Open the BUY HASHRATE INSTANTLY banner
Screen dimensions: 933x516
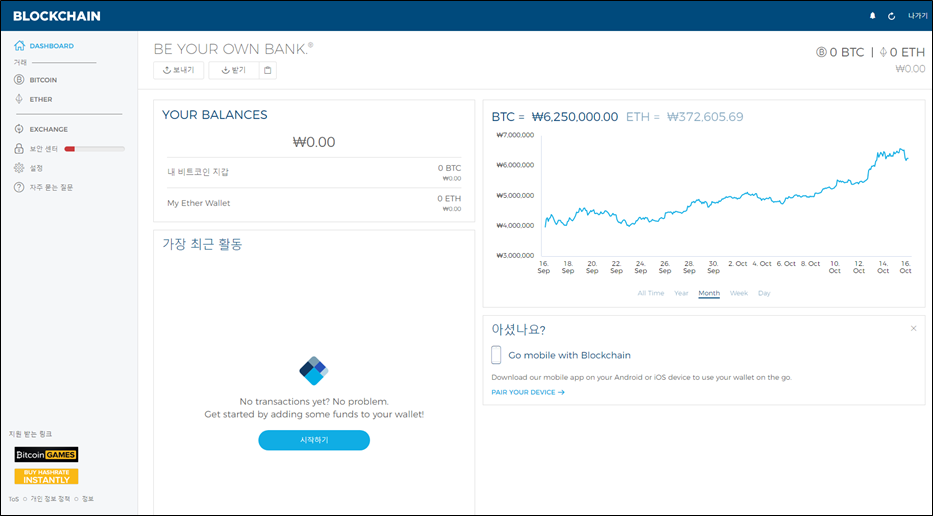46,476
